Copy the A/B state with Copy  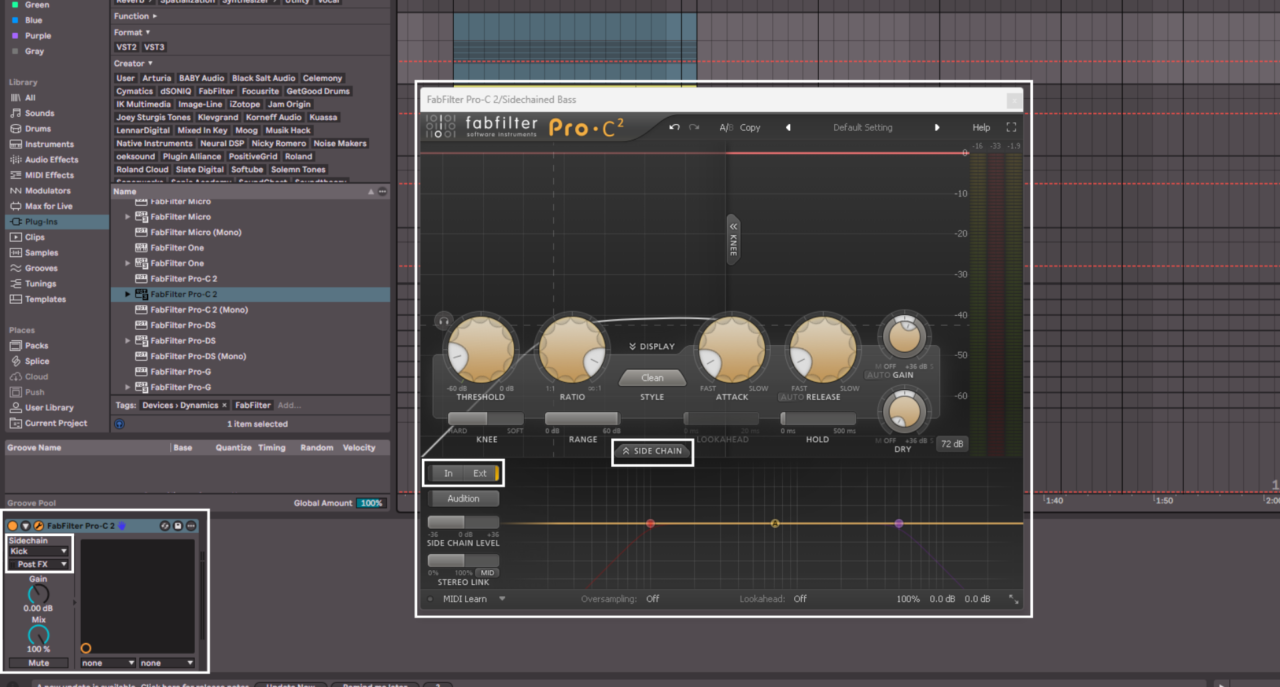[750, 128]
